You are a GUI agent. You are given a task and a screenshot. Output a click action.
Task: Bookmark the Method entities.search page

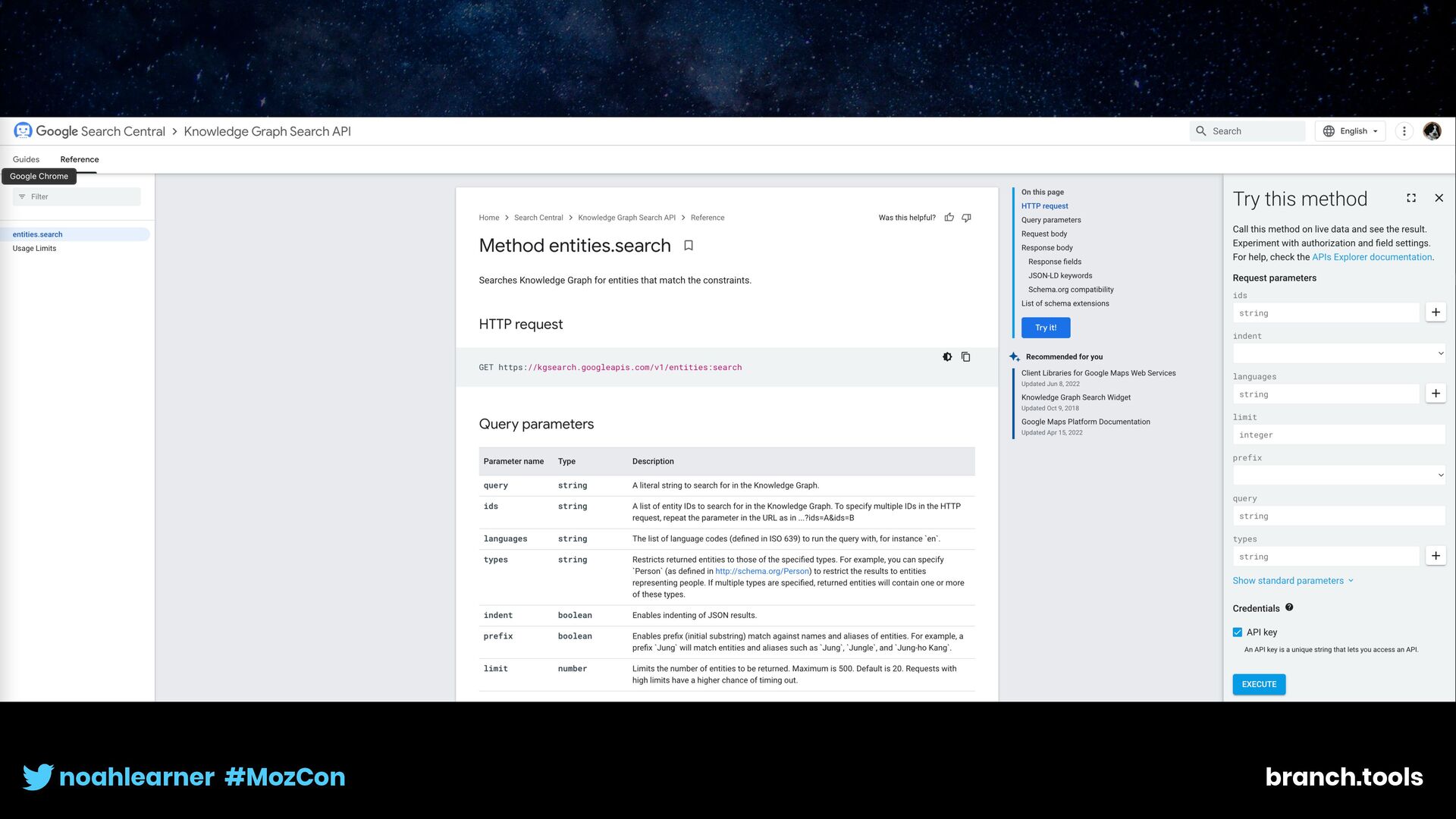pyautogui.click(x=689, y=246)
